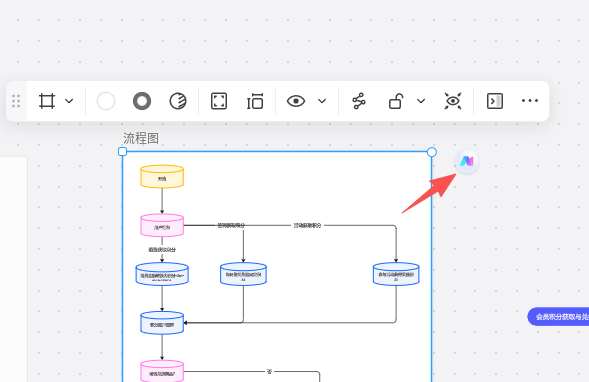Click the fit-to-frame corners icon
The height and width of the screenshot is (382, 589).
[x=219, y=101]
